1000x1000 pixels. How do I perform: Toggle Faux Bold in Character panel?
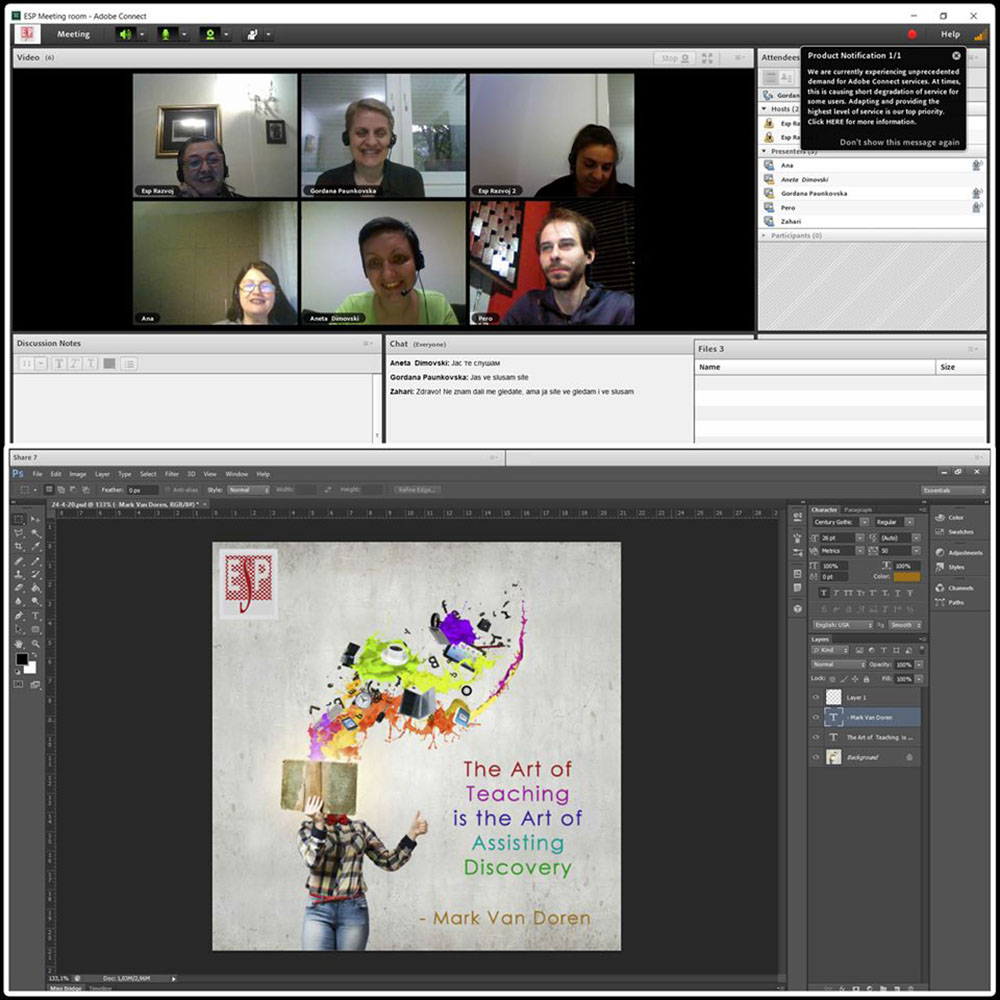[824, 593]
